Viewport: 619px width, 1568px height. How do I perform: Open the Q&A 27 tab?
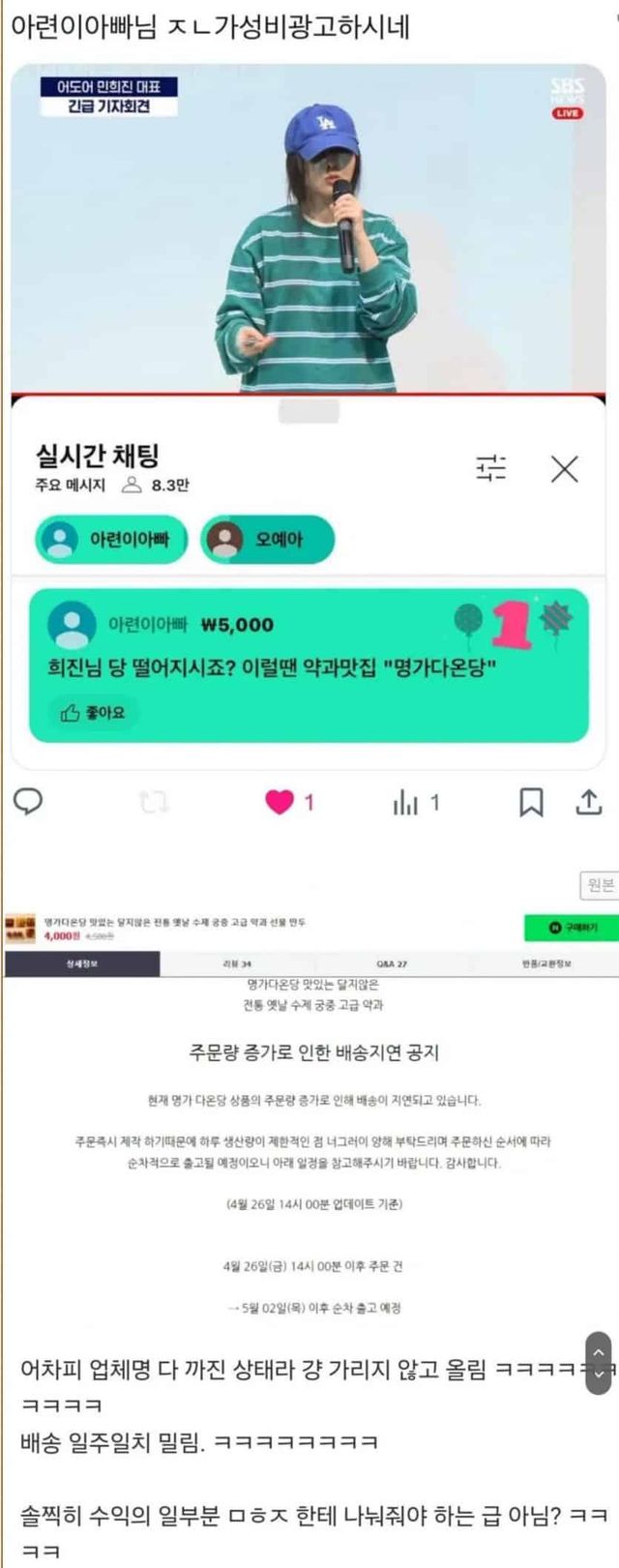tap(392, 963)
